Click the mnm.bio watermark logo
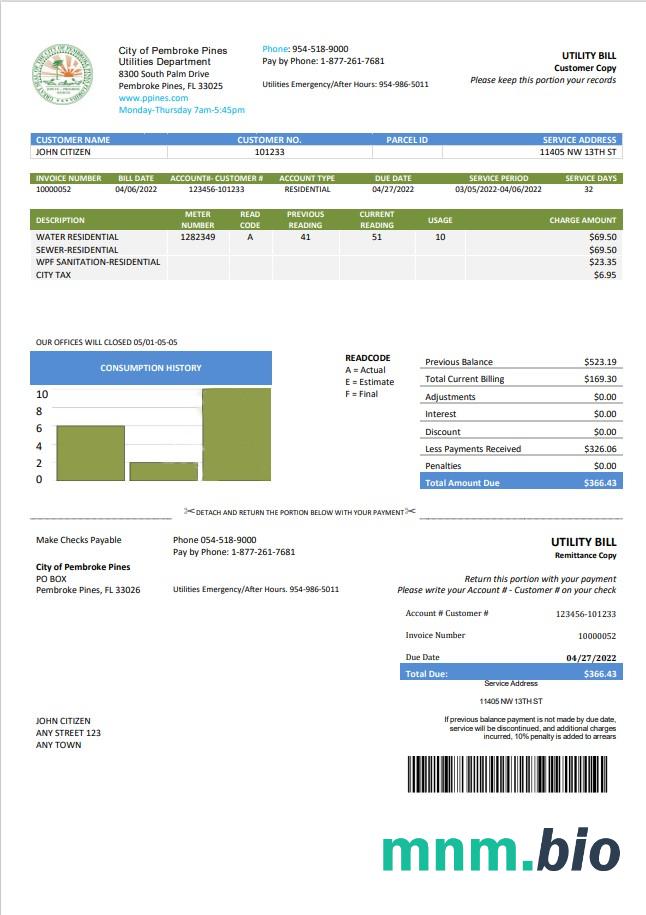The width and height of the screenshot is (646, 915). point(500,850)
